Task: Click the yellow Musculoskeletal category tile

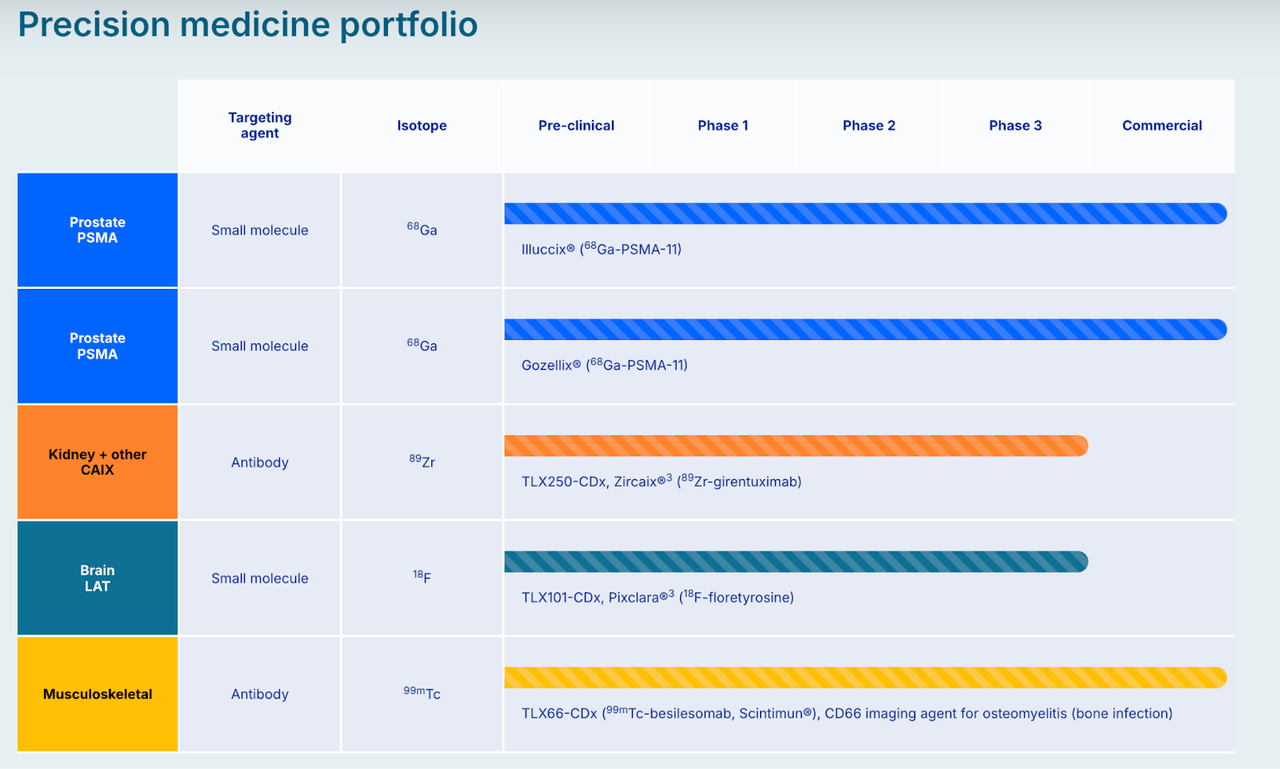Action: pos(97,693)
